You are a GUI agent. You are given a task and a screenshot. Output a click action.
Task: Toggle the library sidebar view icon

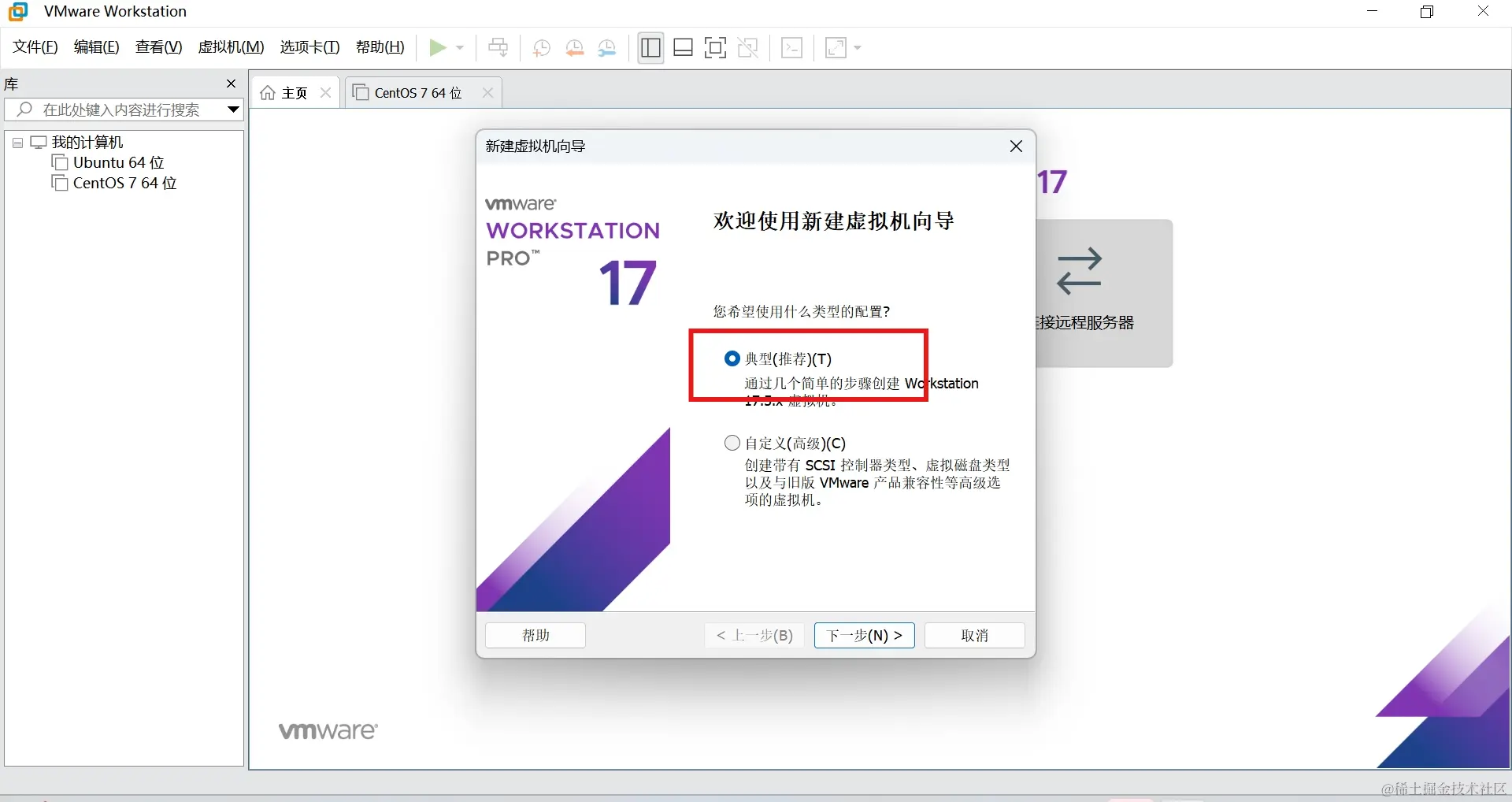point(650,48)
